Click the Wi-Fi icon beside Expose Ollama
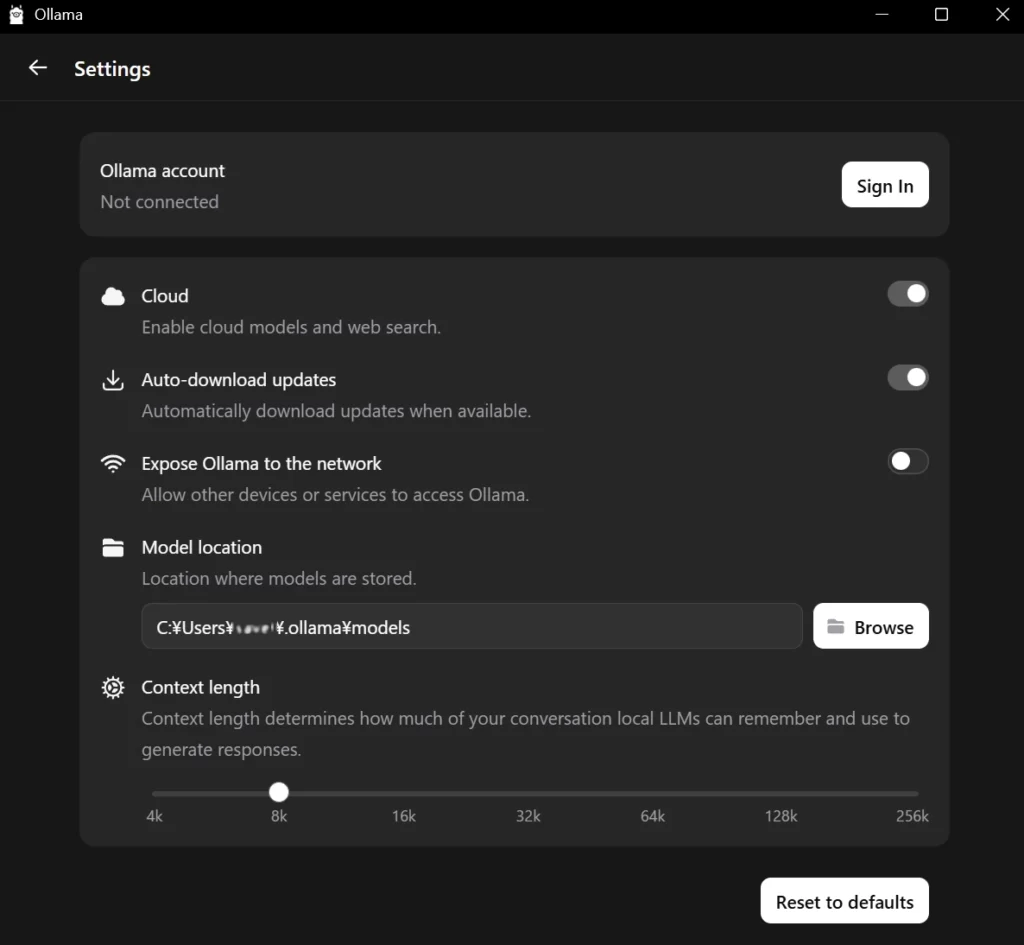The width and height of the screenshot is (1024, 945). 113,464
